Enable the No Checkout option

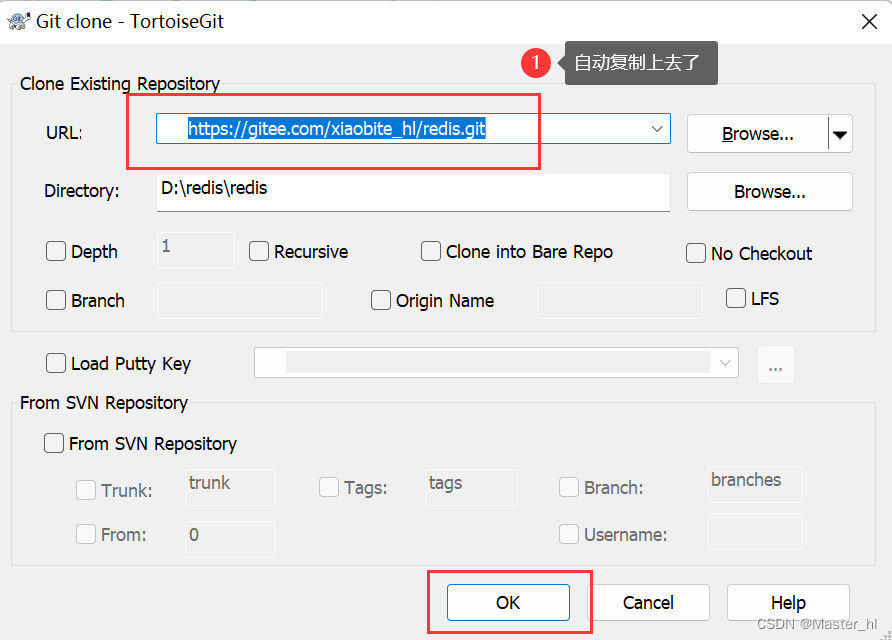coord(696,253)
